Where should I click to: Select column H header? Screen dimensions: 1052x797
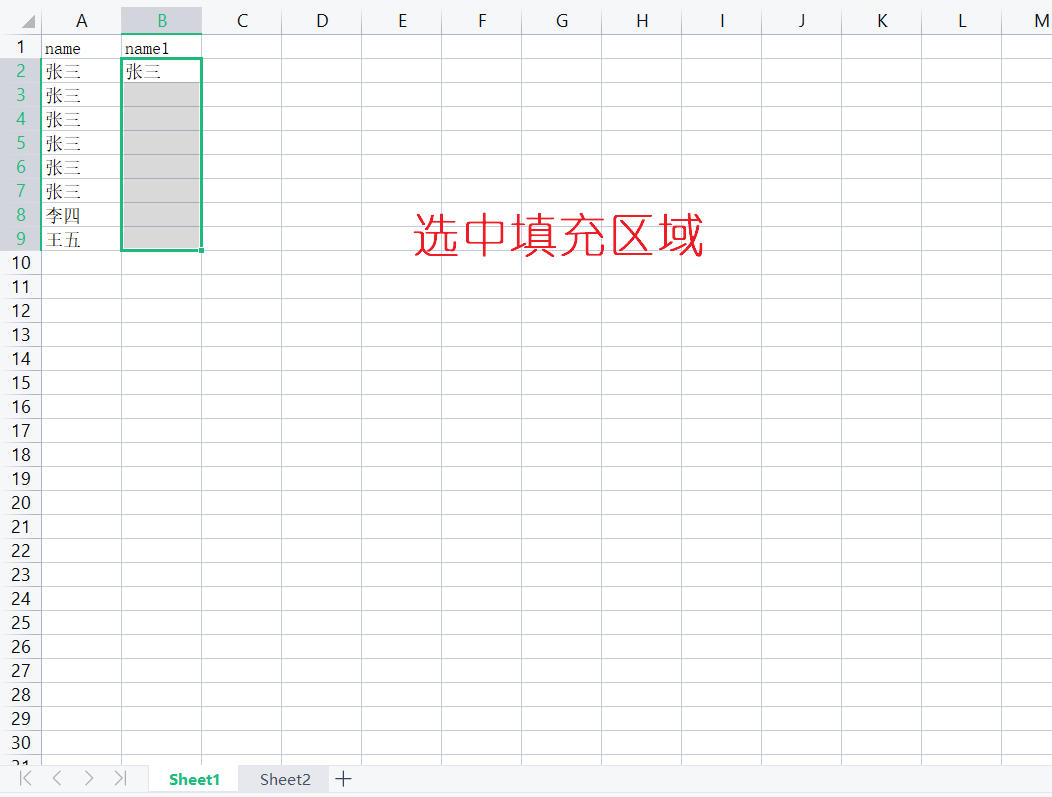[x=641, y=21]
